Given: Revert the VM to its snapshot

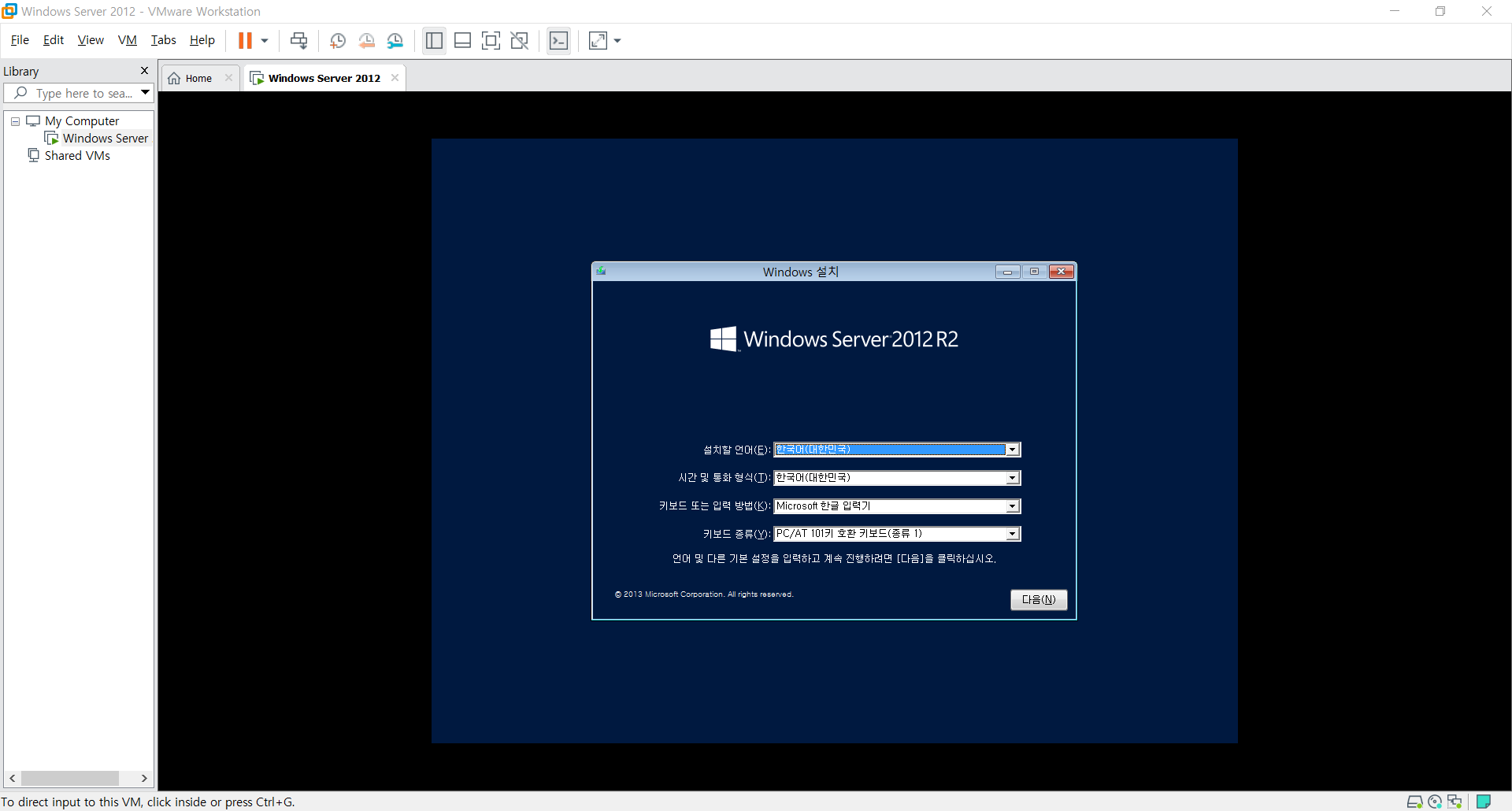Looking at the screenshot, I should pyautogui.click(x=366, y=41).
